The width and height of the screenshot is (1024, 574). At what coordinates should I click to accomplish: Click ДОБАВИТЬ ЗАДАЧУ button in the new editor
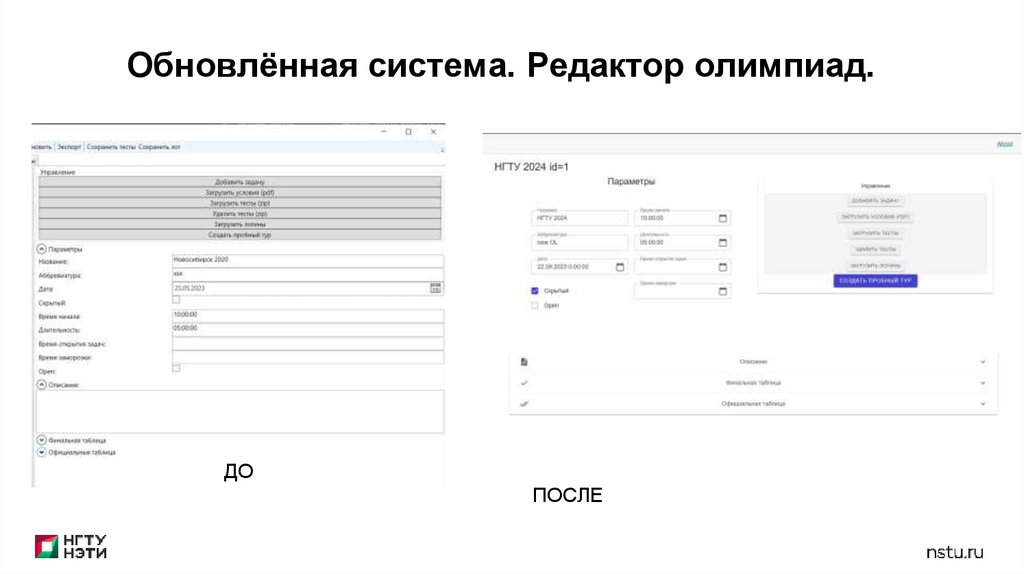[x=875, y=200]
